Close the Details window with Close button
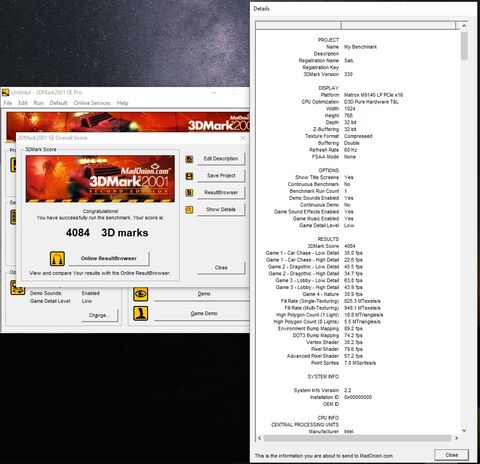 click(x=451, y=455)
